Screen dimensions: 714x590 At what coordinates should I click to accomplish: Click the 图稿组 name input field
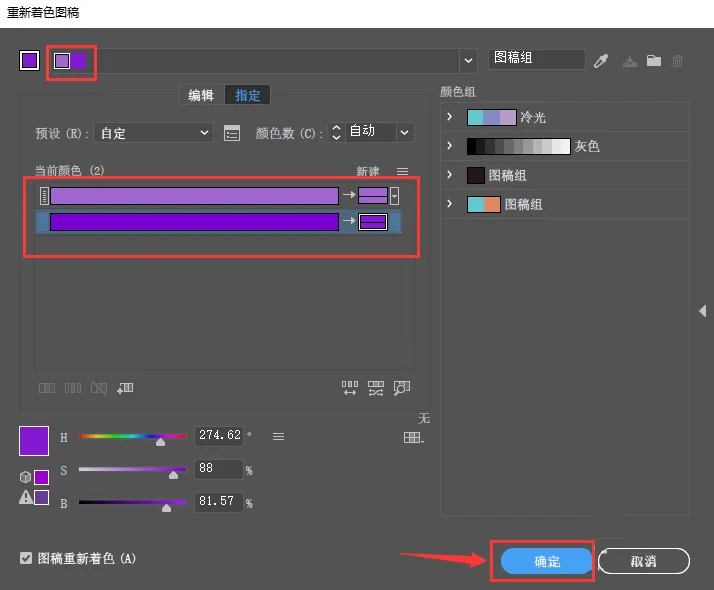click(536, 59)
